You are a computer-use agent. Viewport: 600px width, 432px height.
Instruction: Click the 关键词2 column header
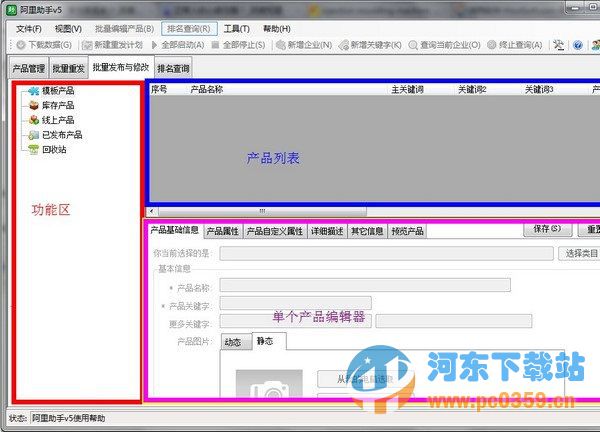472,90
